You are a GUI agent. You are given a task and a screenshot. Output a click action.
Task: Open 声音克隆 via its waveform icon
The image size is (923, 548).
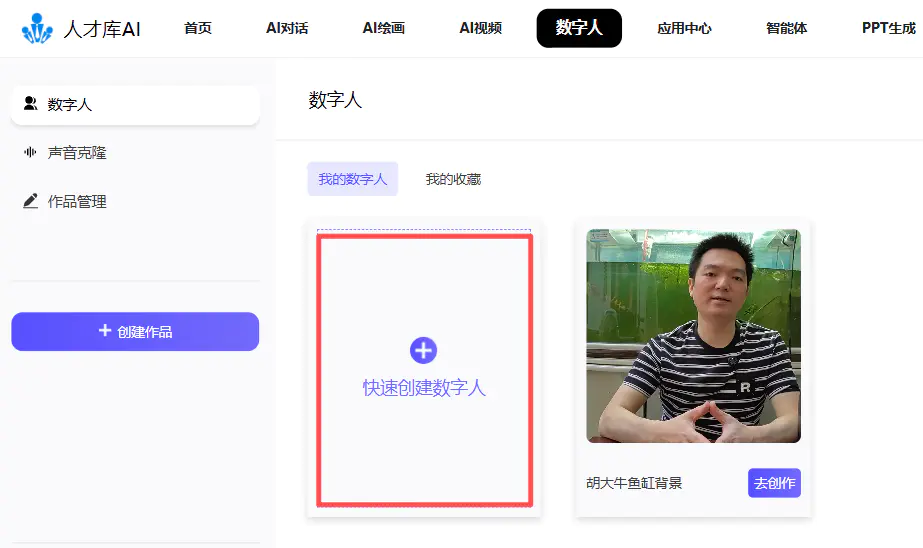[30, 153]
